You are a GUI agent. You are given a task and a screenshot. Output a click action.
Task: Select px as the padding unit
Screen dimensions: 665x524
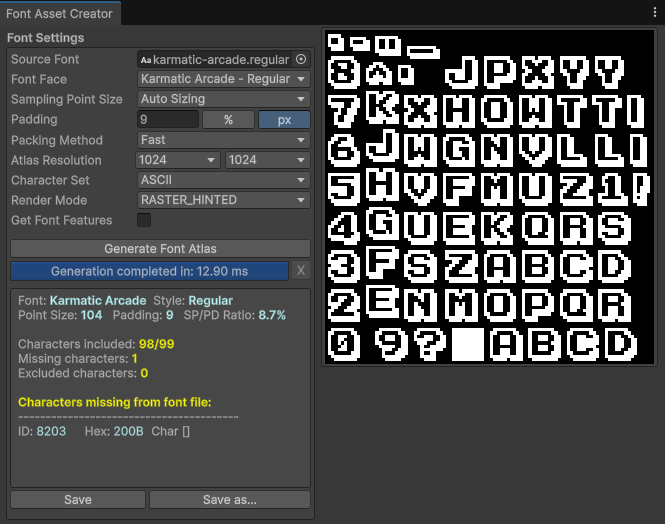pos(284,120)
